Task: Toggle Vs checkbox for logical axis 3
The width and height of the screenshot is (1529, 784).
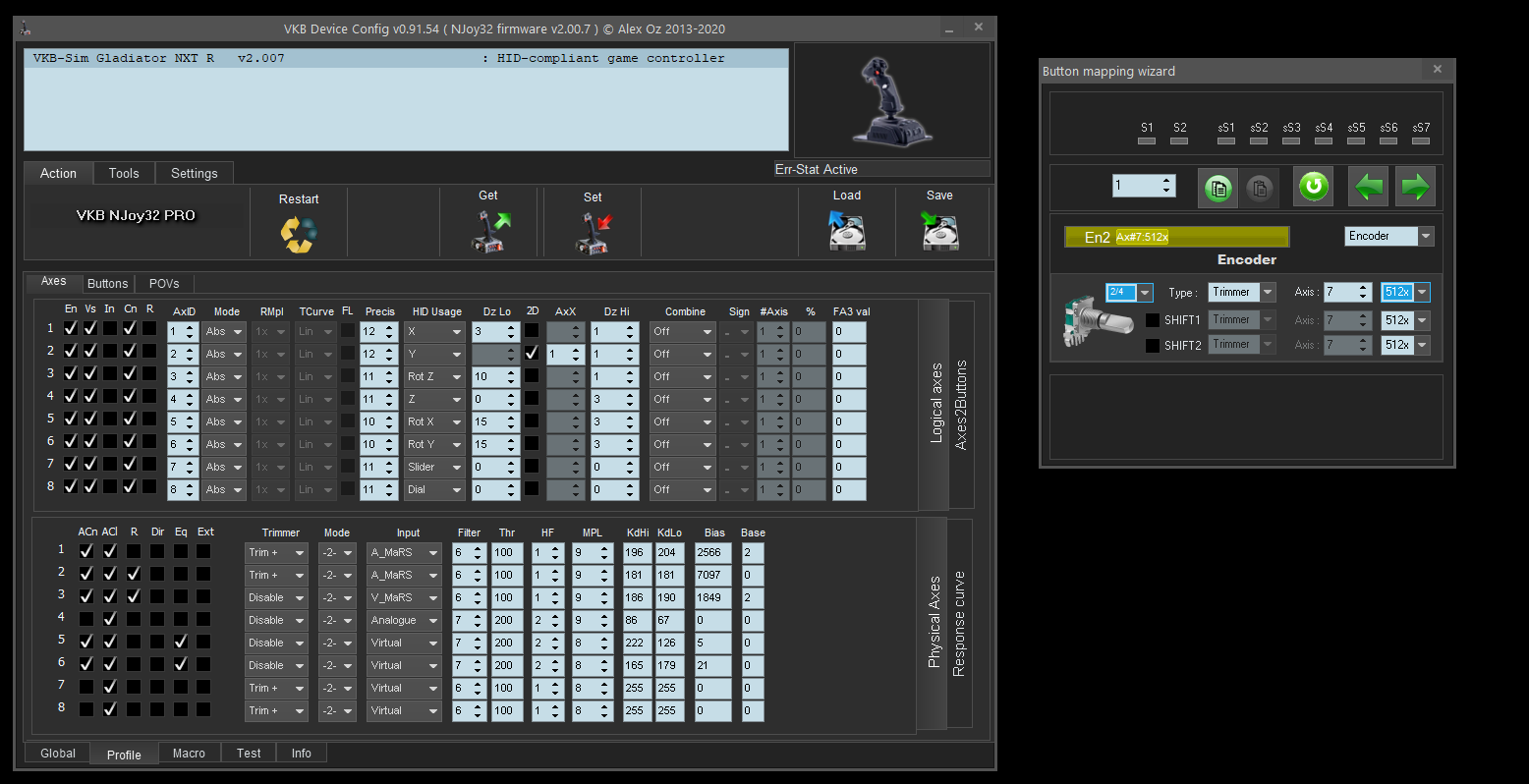Action: point(90,373)
